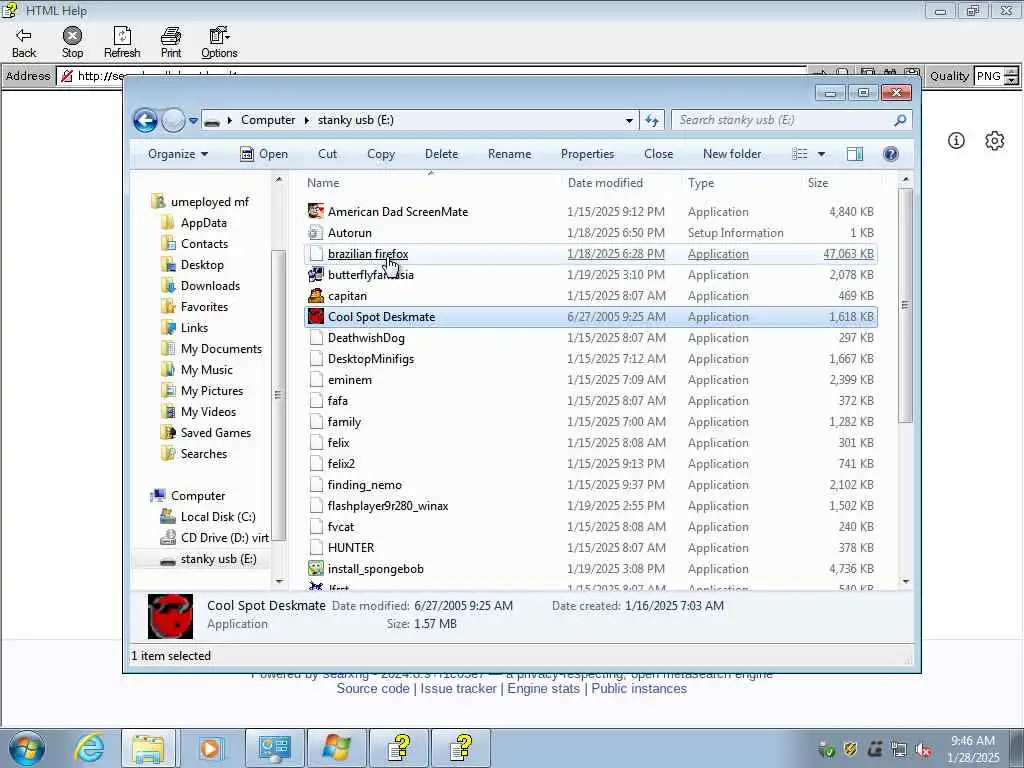The height and width of the screenshot is (768, 1024).
Task: Select the capitan application icon
Action: point(316,296)
